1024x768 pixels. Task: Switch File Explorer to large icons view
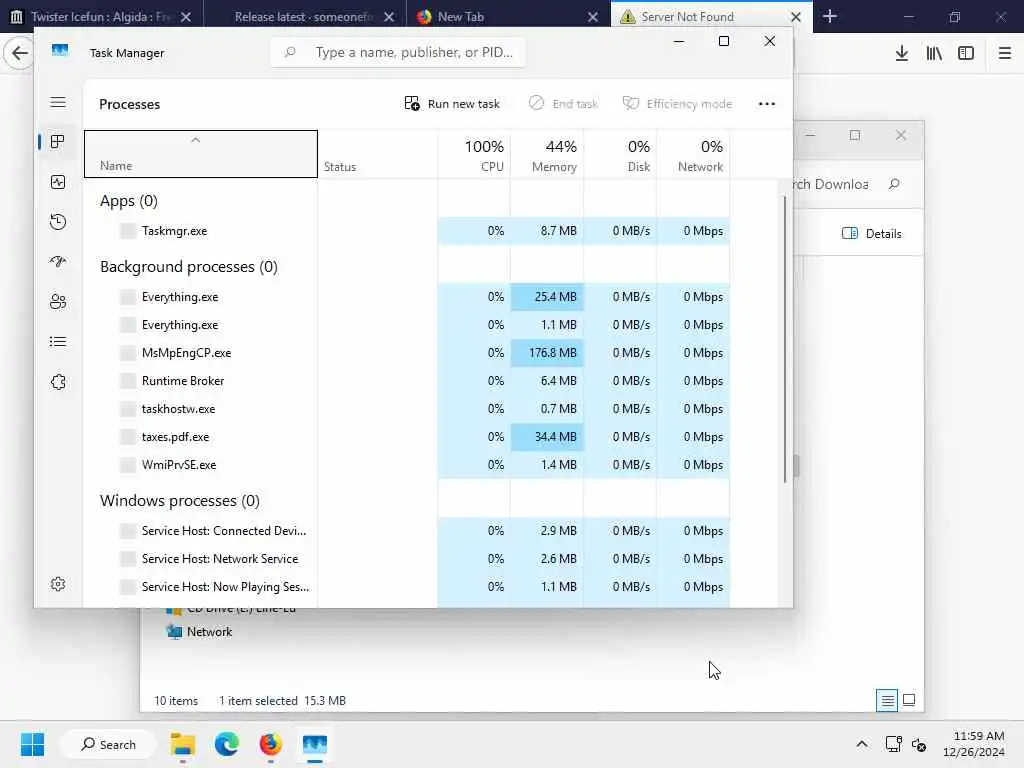coord(909,701)
